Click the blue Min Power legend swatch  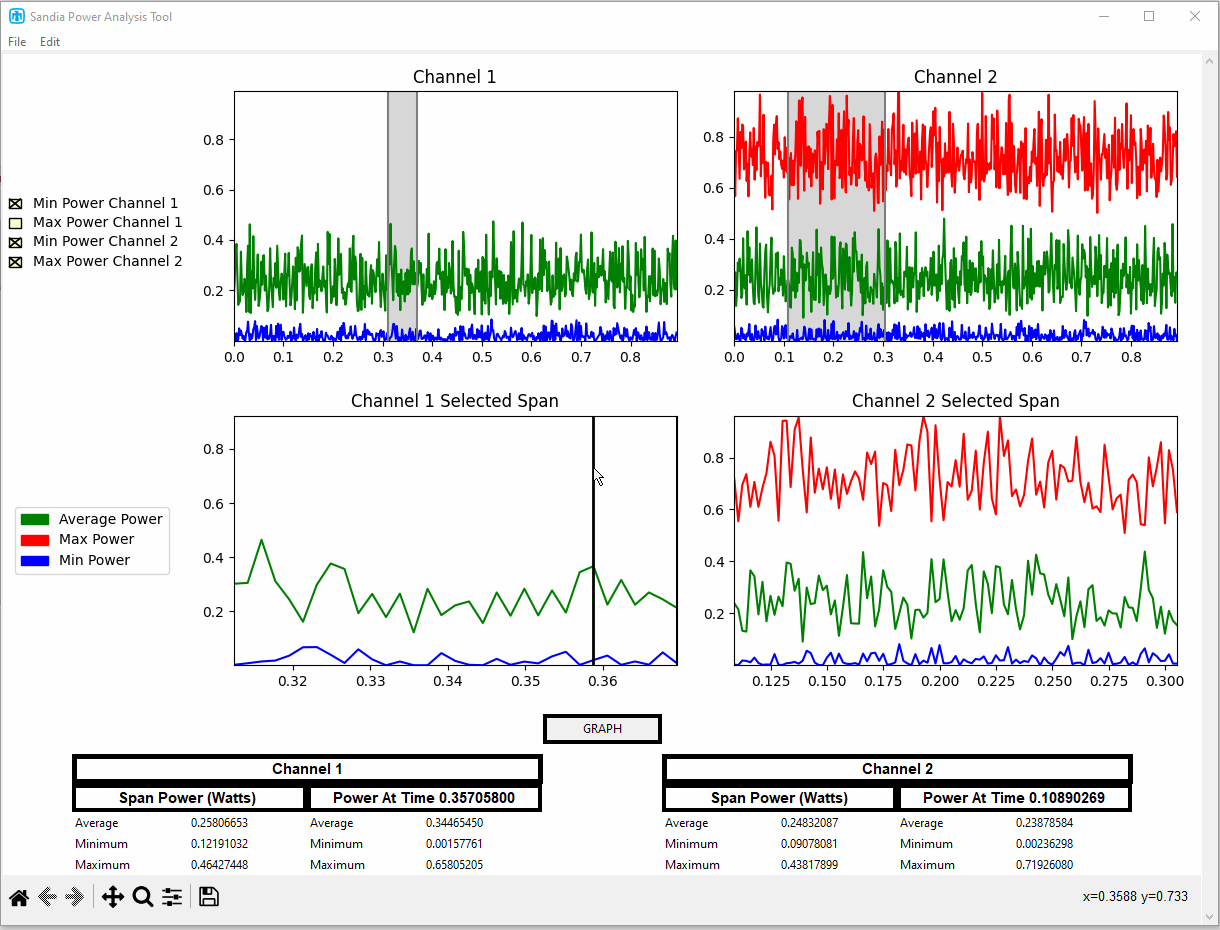pos(35,560)
